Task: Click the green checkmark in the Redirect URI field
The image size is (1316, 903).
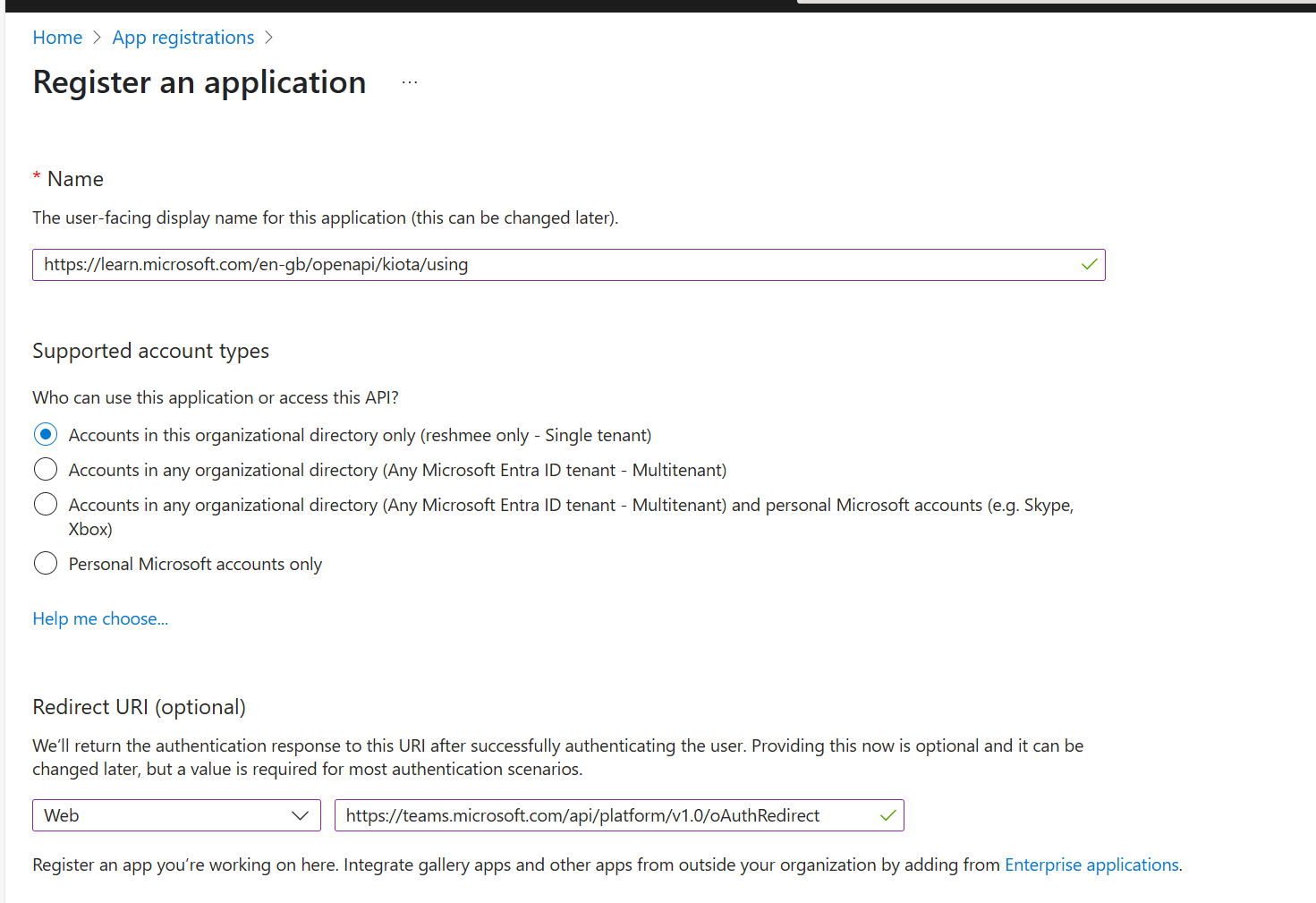Action: [x=887, y=815]
